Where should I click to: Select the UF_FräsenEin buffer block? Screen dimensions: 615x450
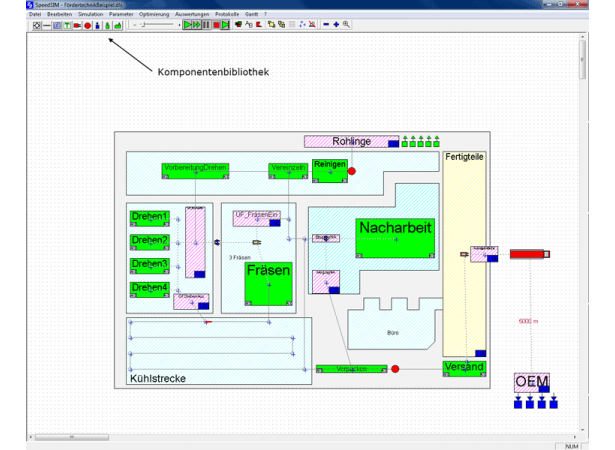(x=257, y=219)
